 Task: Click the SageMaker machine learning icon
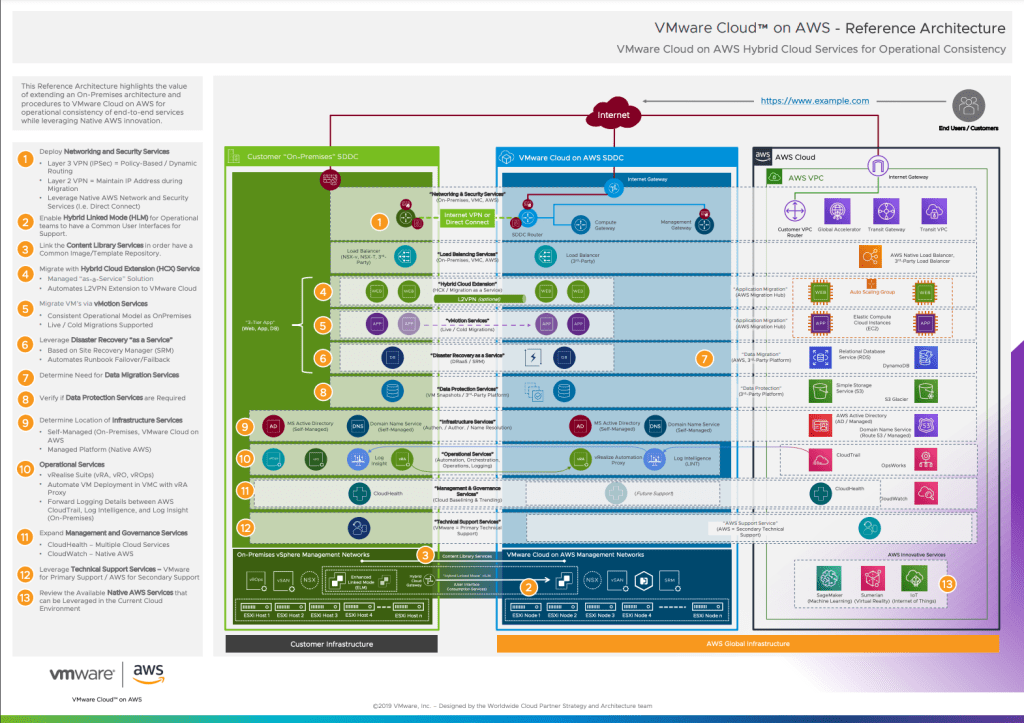[x=829, y=577]
